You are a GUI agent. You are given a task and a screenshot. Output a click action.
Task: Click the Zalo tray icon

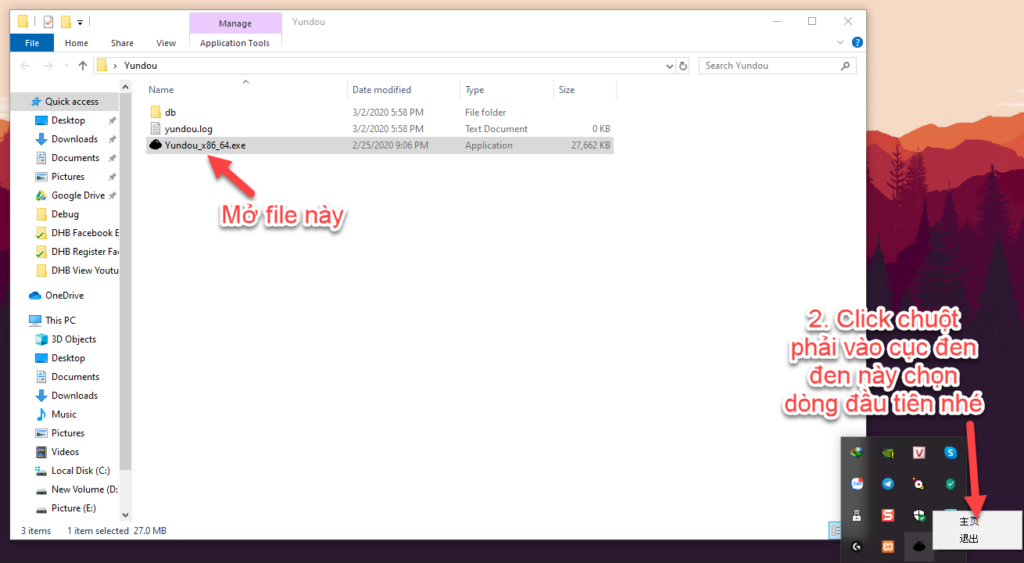tap(856, 484)
